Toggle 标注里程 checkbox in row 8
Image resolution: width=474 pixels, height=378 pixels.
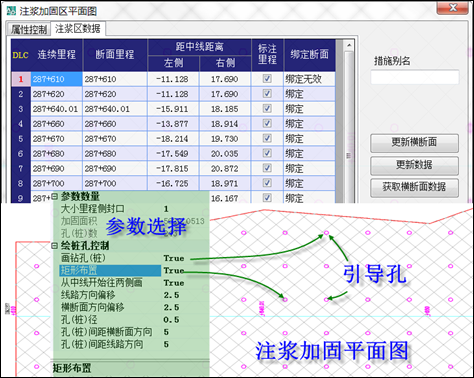267,183
